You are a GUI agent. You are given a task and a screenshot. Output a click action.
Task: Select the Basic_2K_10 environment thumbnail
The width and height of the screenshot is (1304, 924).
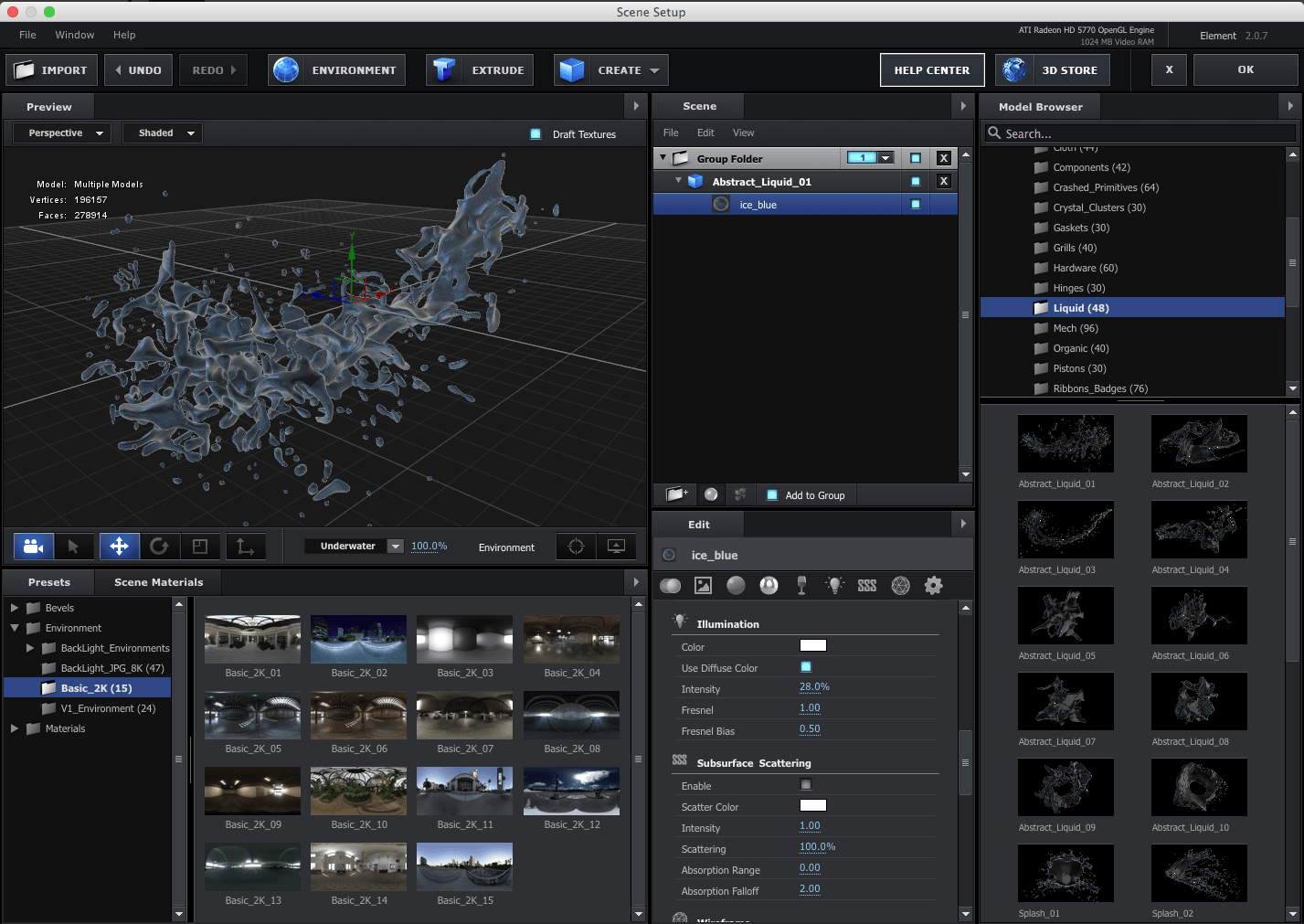pos(358,791)
